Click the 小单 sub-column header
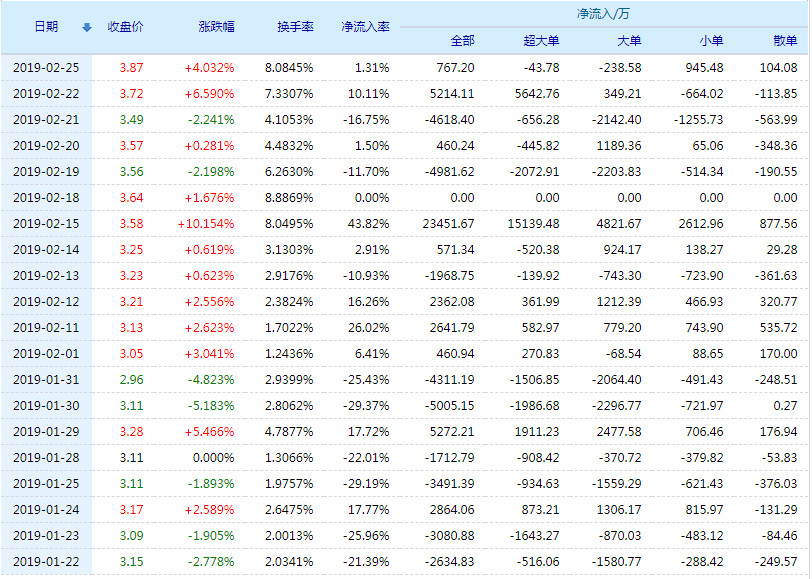The image size is (812, 579). [x=711, y=41]
